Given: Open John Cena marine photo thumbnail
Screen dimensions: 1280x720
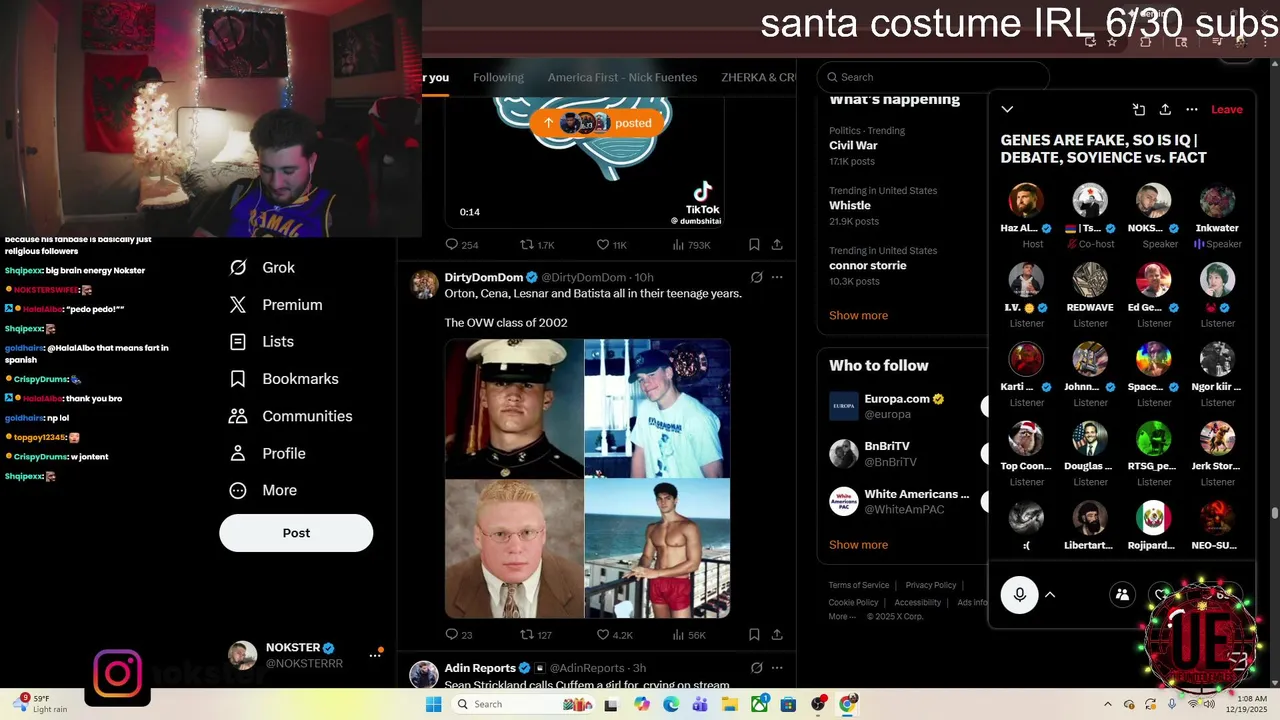Looking at the screenshot, I should point(514,408).
